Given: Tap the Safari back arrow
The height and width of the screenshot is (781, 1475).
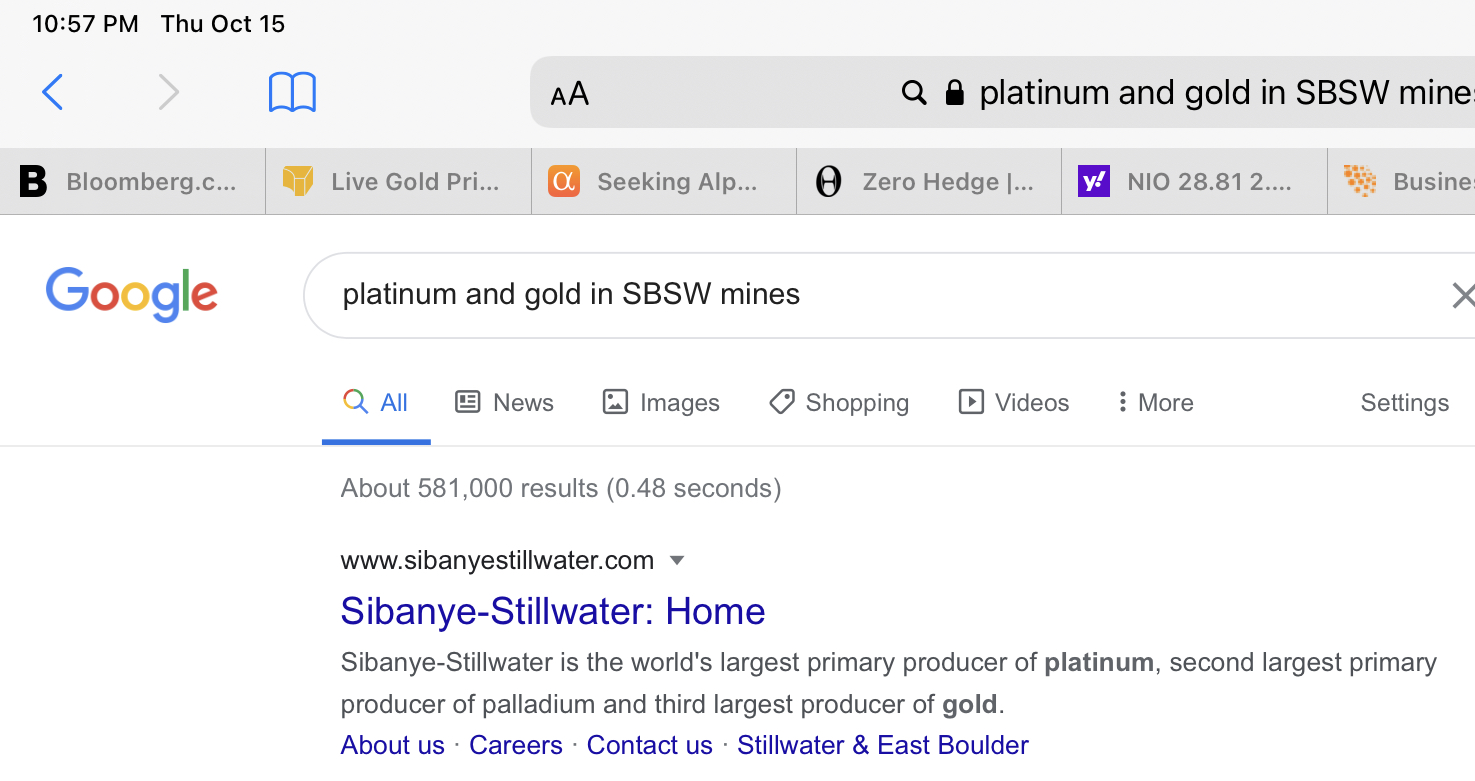Looking at the screenshot, I should tap(53, 92).
